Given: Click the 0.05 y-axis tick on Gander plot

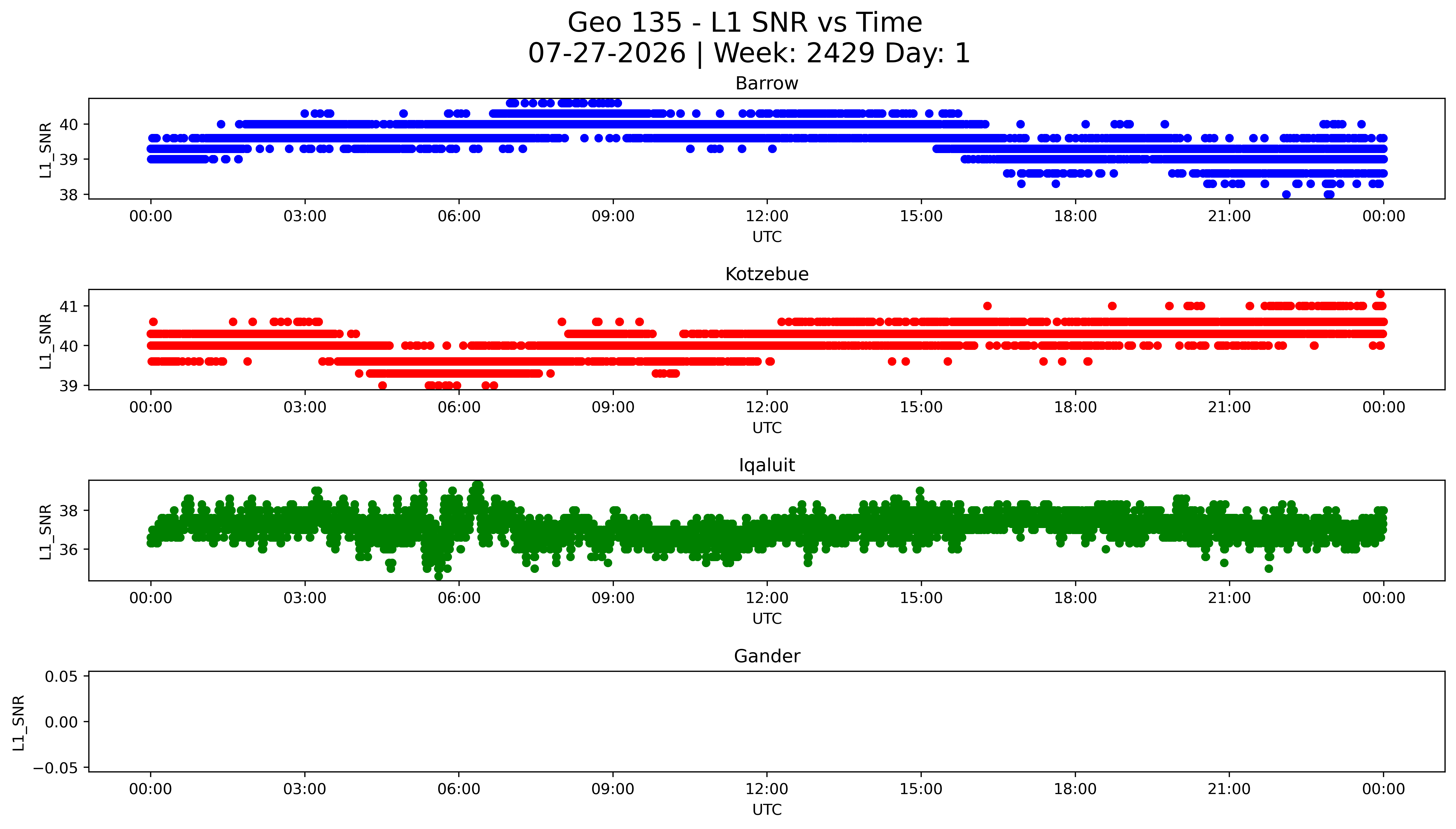Looking at the screenshot, I should tap(62, 676).
